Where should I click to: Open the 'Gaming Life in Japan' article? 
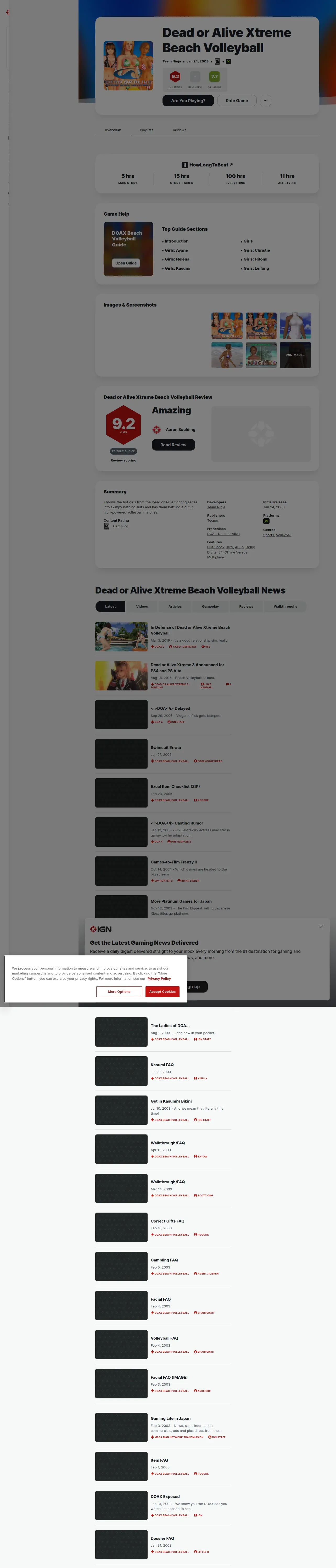pyautogui.click(x=171, y=1418)
